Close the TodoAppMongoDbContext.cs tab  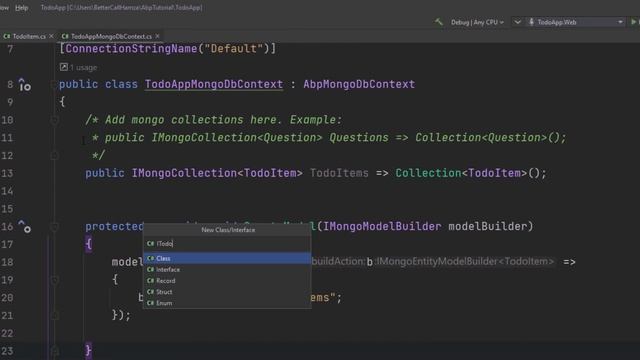158,36
